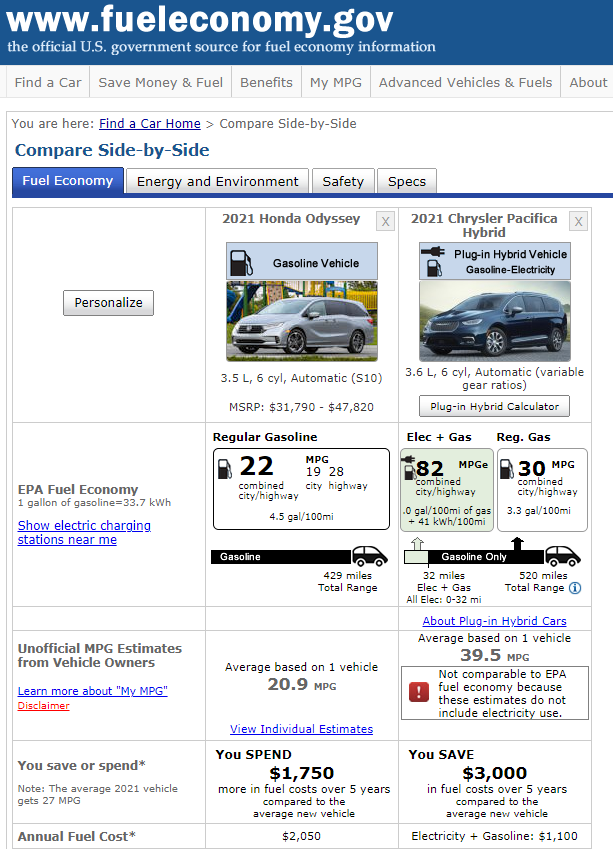Image resolution: width=613 pixels, height=849 pixels.
Task: Open the About Plug-in Hybrid Cars link
Action: [x=494, y=621]
